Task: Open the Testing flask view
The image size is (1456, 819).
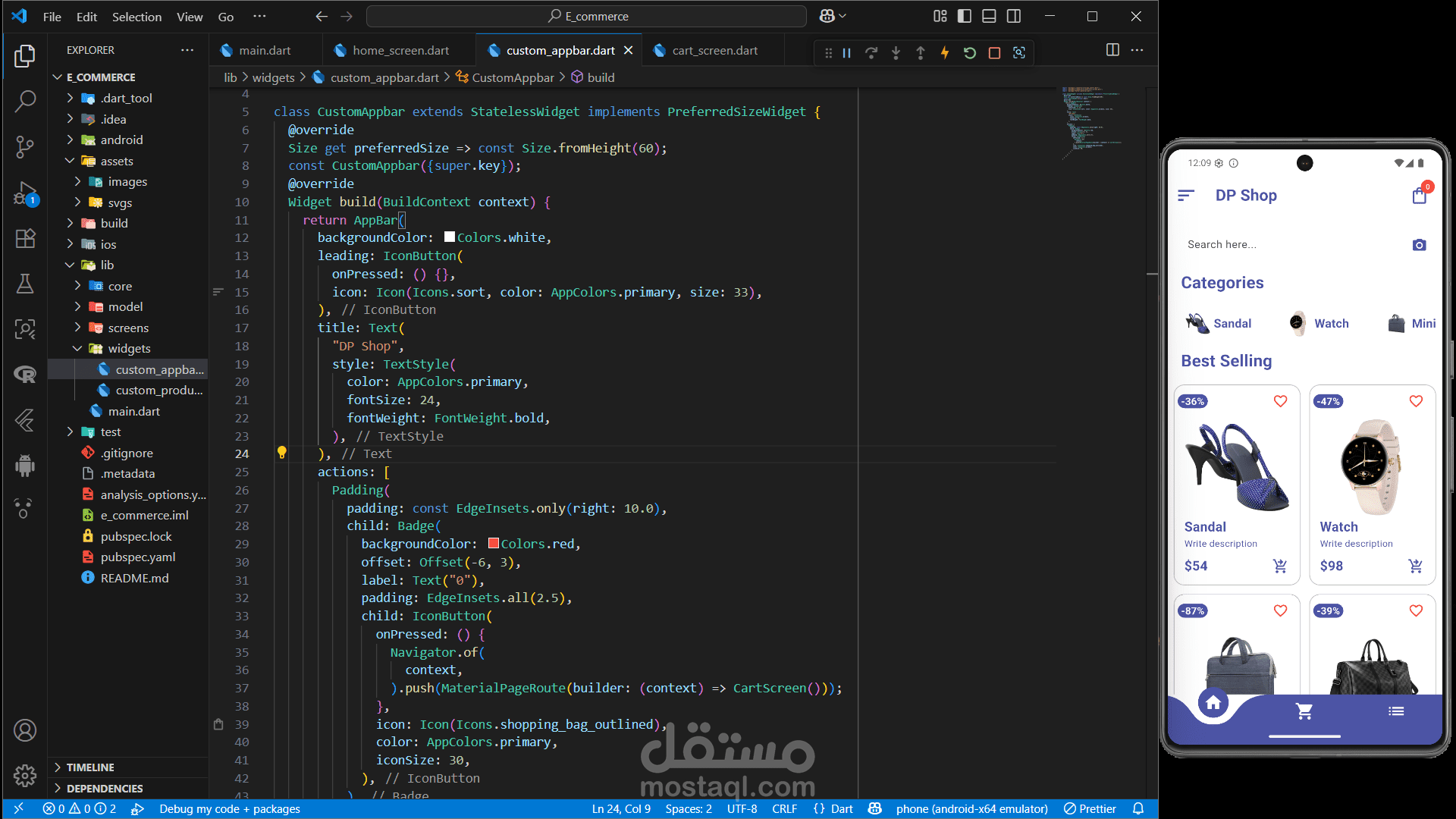Action: coord(25,284)
